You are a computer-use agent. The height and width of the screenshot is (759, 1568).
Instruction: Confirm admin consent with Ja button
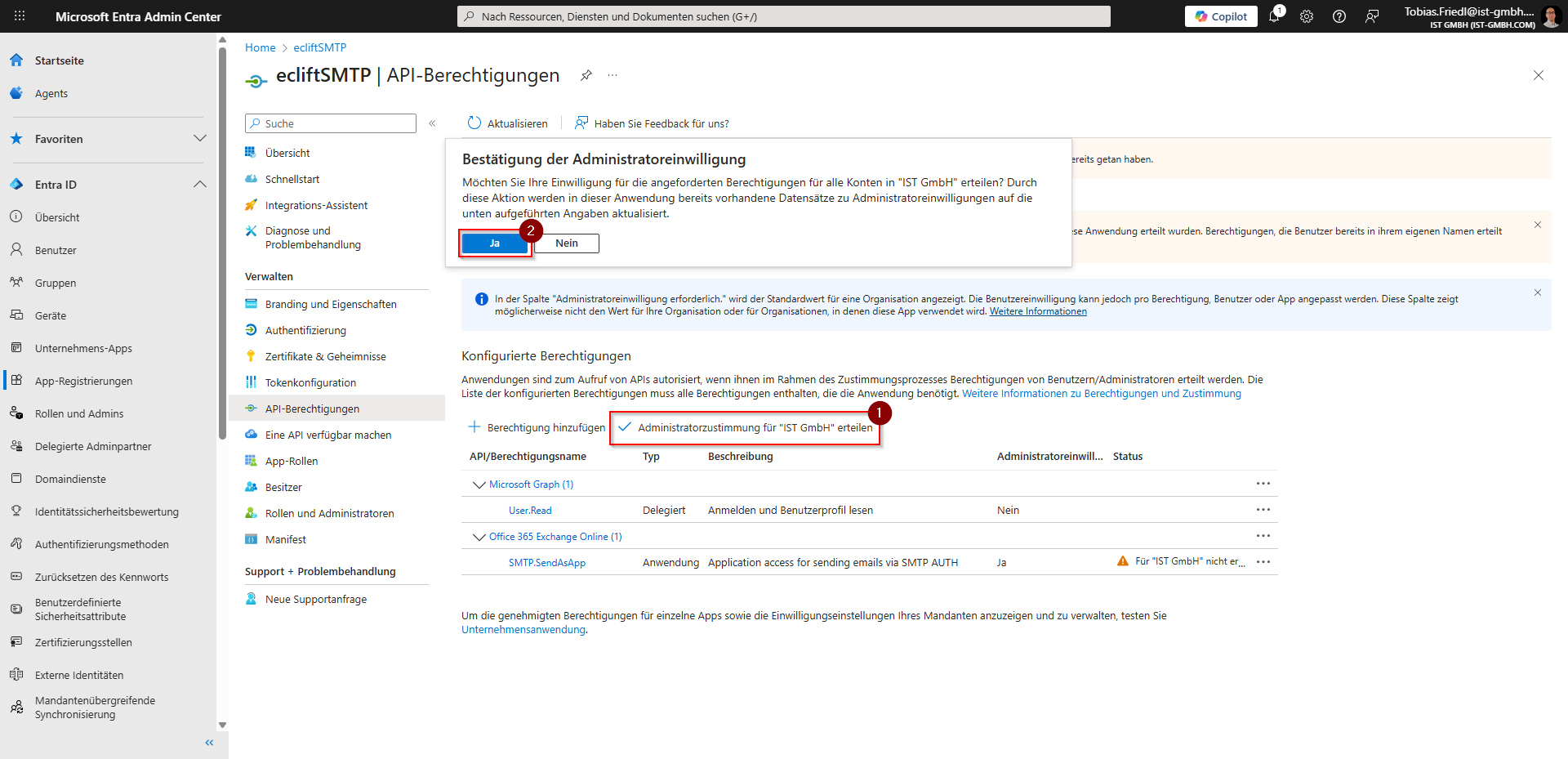pos(494,243)
